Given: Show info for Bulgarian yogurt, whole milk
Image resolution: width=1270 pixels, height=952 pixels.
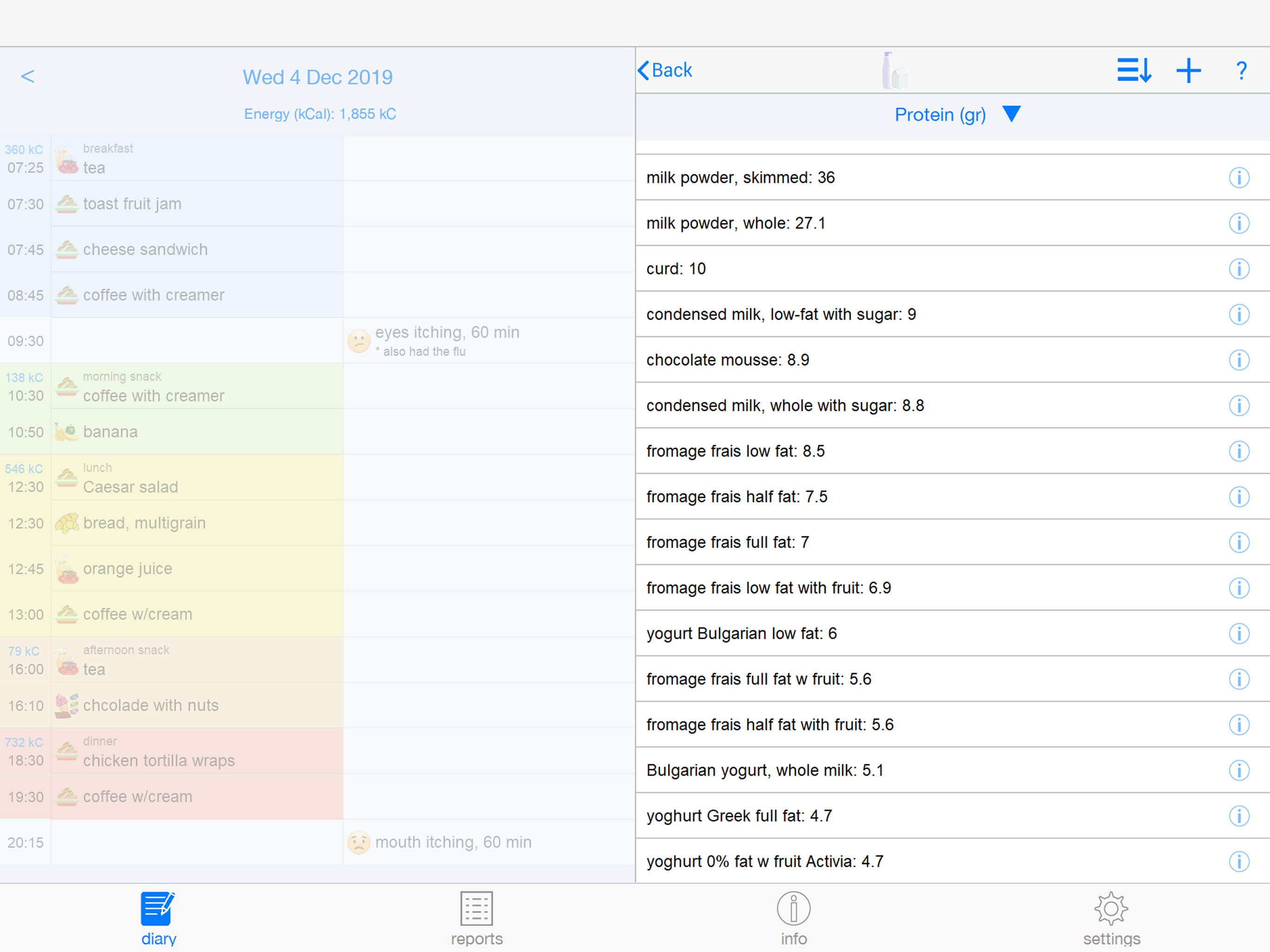Looking at the screenshot, I should (1239, 770).
